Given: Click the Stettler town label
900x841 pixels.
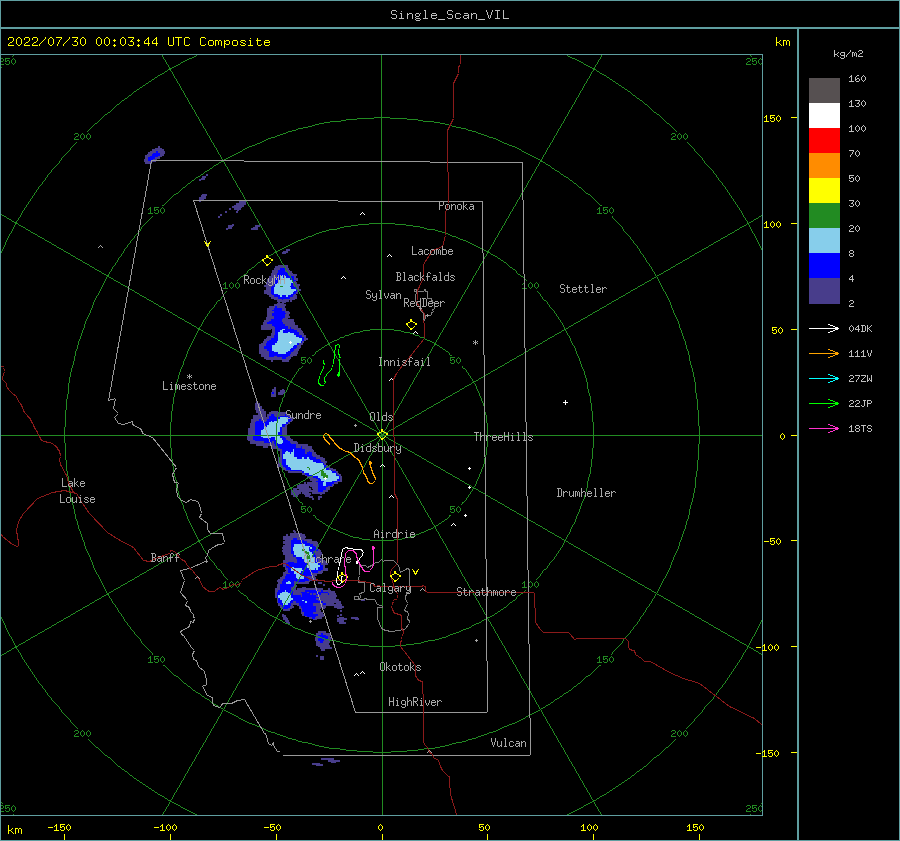Looking at the screenshot, I should pos(583,289).
